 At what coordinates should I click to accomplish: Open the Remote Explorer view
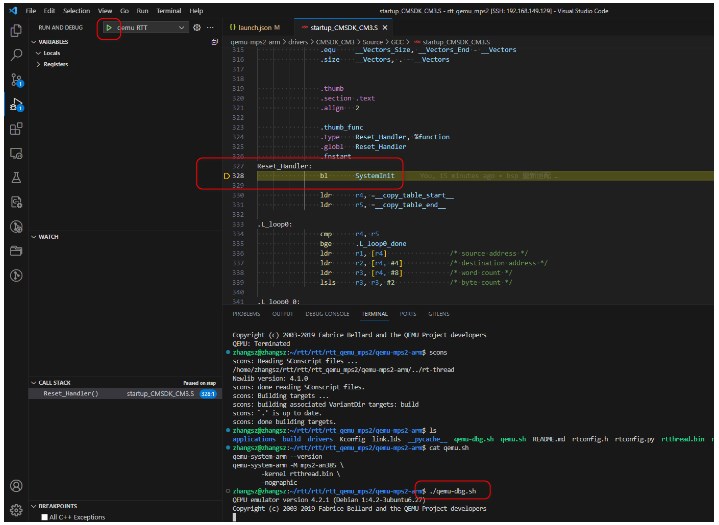15,154
